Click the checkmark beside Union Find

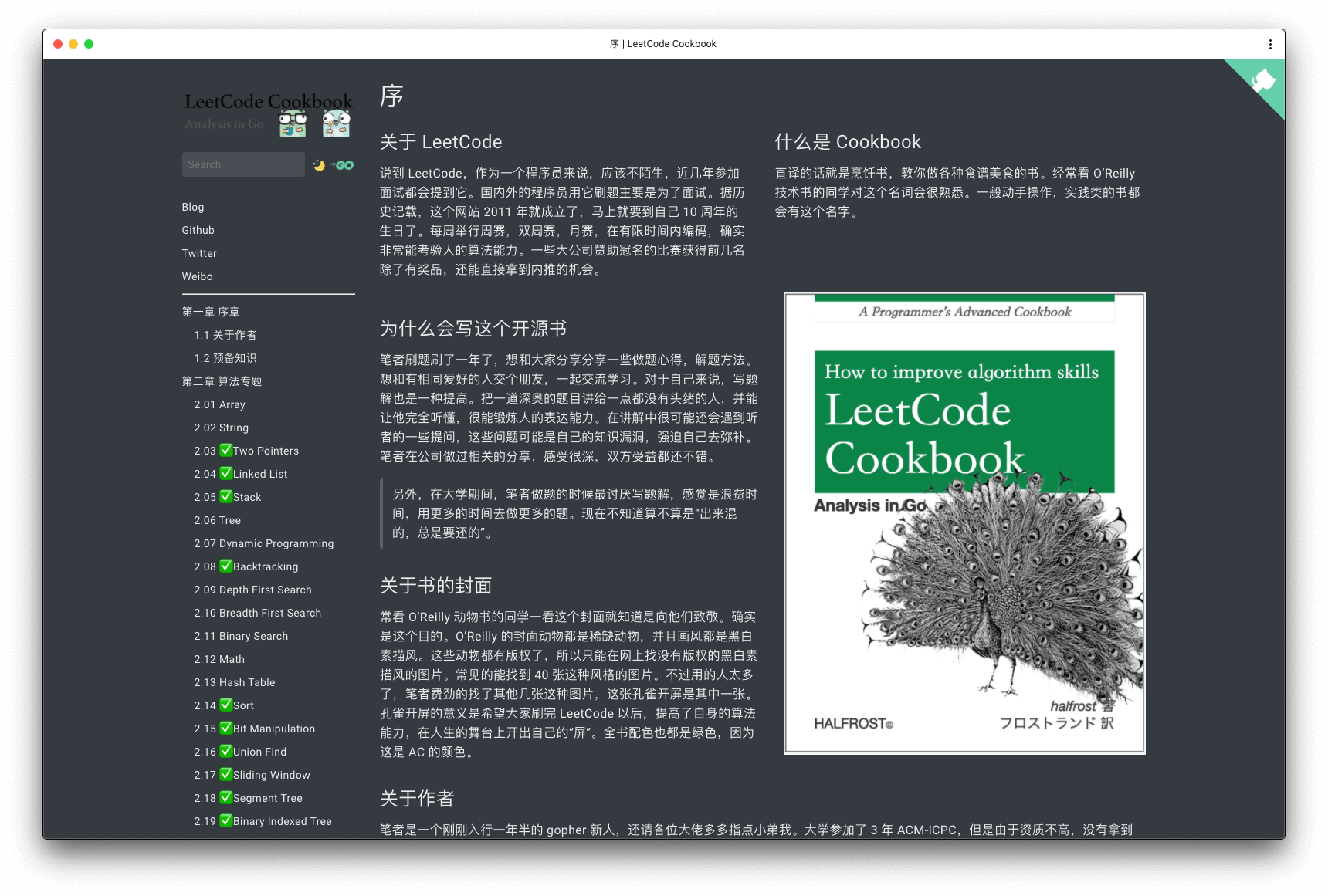tap(226, 751)
